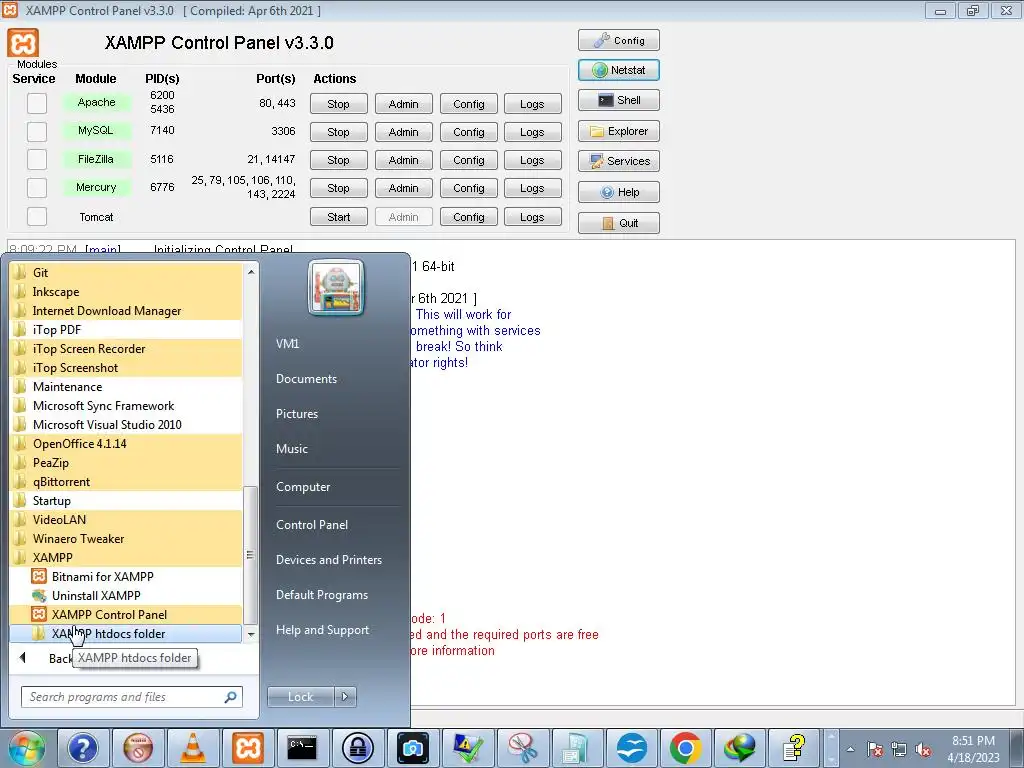Open Apache Logs
The width and height of the screenshot is (1024, 768).
point(532,104)
